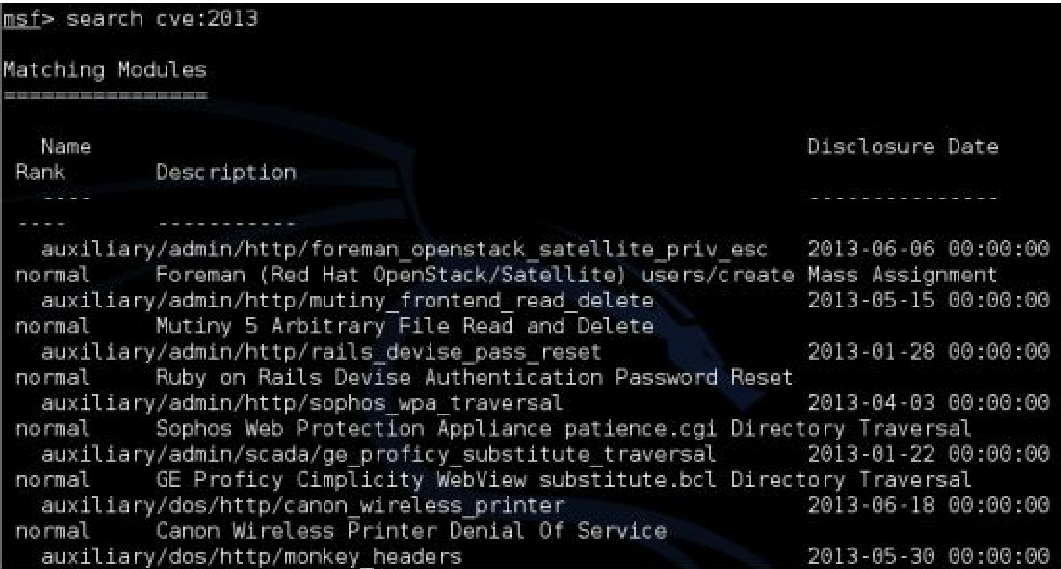Image resolution: width=1061 pixels, height=569 pixels.
Task: Click the Name column header
Action: pyautogui.click(x=66, y=146)
